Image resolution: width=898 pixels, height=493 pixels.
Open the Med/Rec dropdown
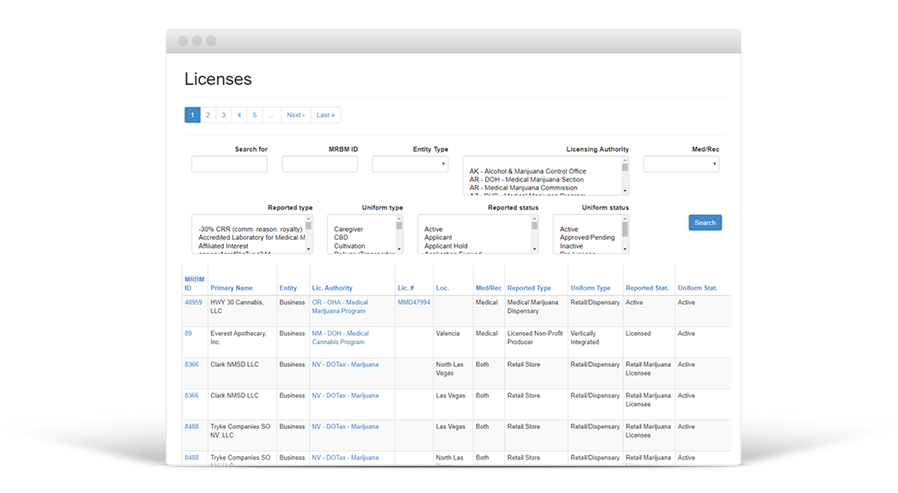[x=681, y=164]
